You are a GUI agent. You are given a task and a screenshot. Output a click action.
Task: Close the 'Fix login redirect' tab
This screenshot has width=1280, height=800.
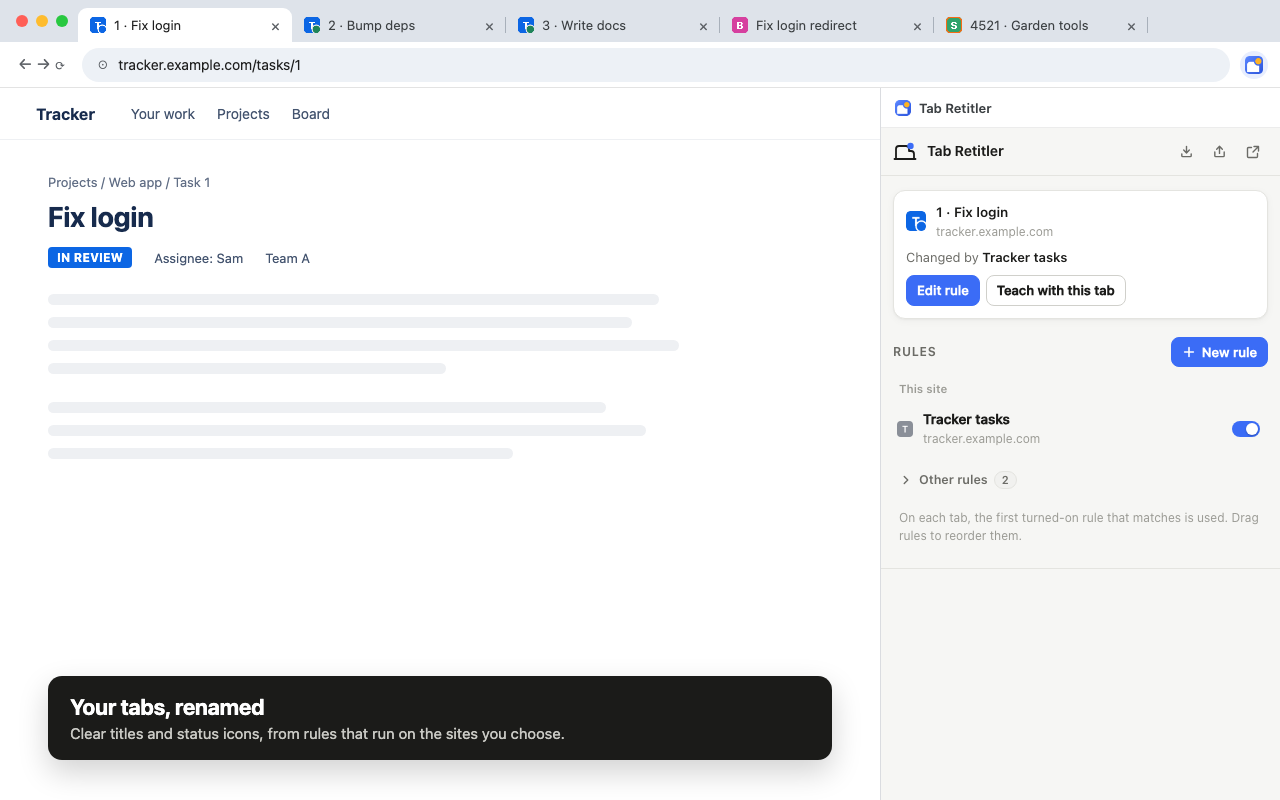tap(917, 26)
